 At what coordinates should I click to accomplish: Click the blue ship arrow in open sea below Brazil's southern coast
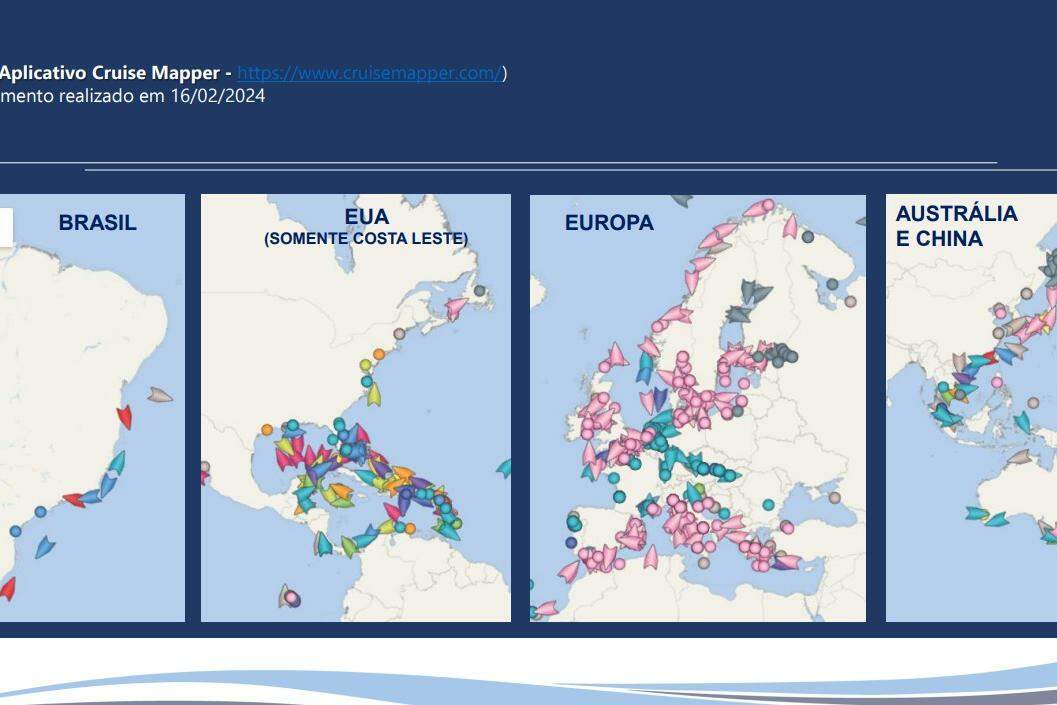[44, 546]
